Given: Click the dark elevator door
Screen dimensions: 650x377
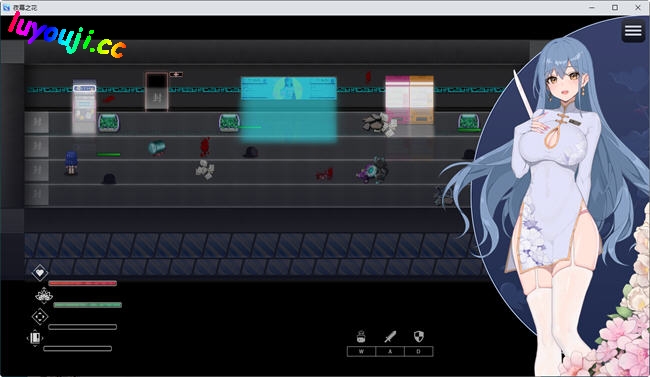Looking at the screenshot, I should 157,92.
